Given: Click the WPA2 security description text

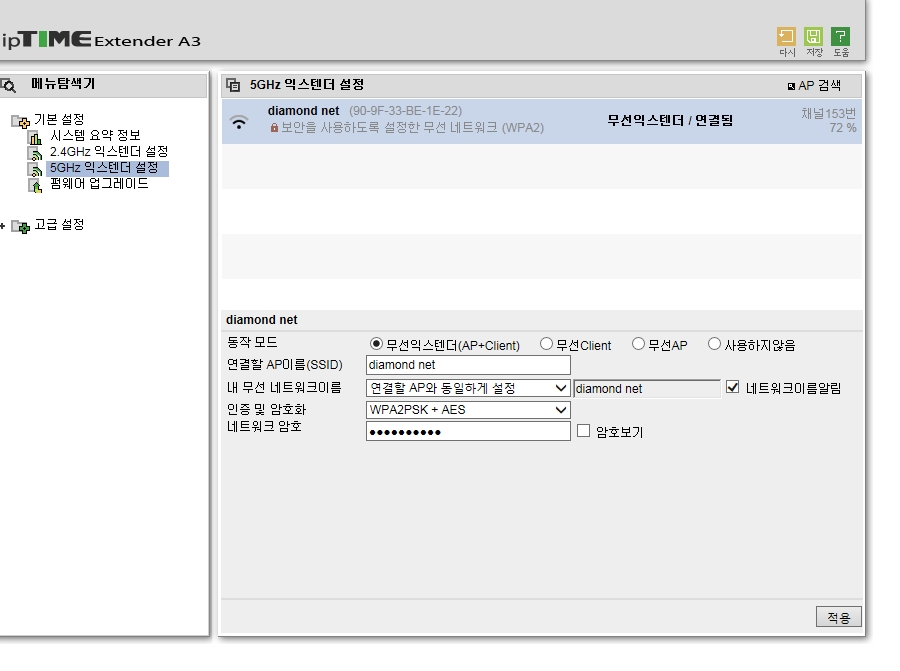Looking at the screenshot, I should click(412, 127).
